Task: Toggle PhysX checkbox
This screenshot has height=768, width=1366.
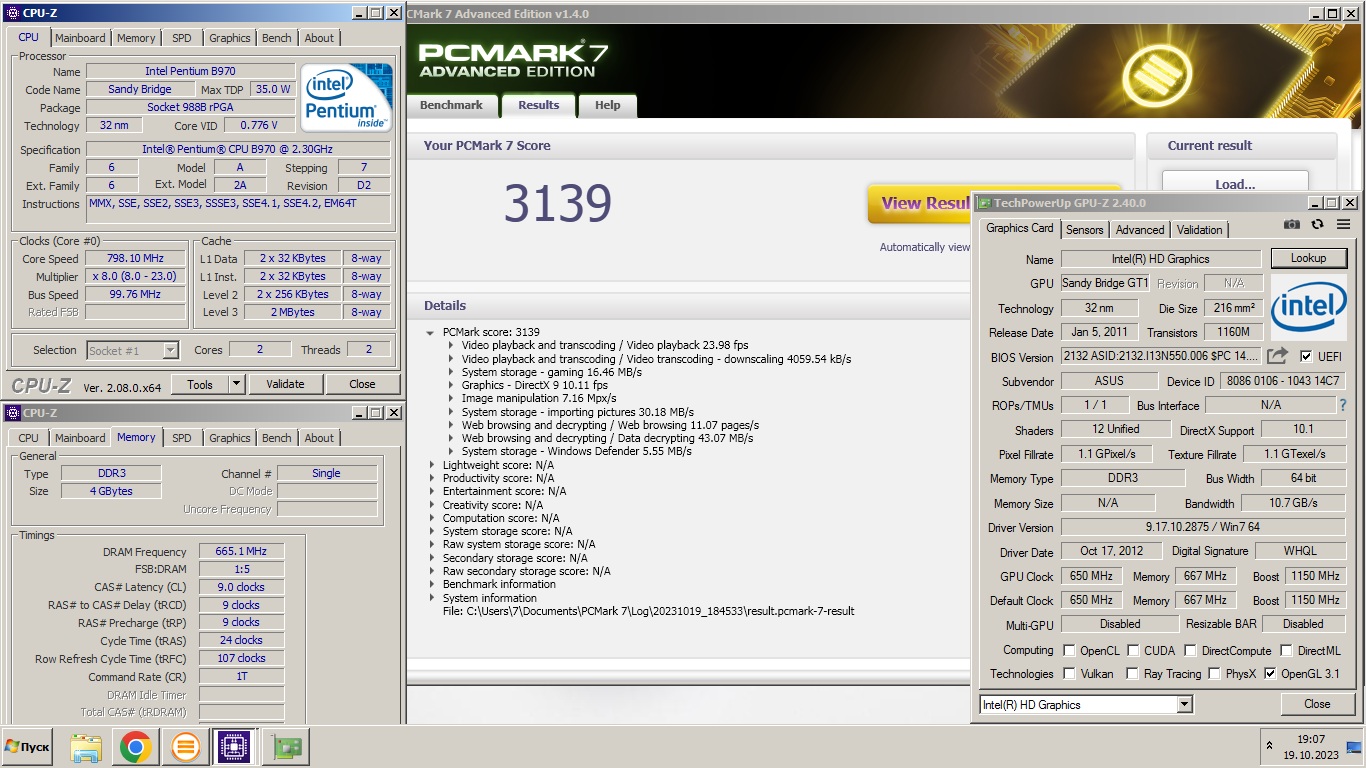Action: (x=1214, y=673)
